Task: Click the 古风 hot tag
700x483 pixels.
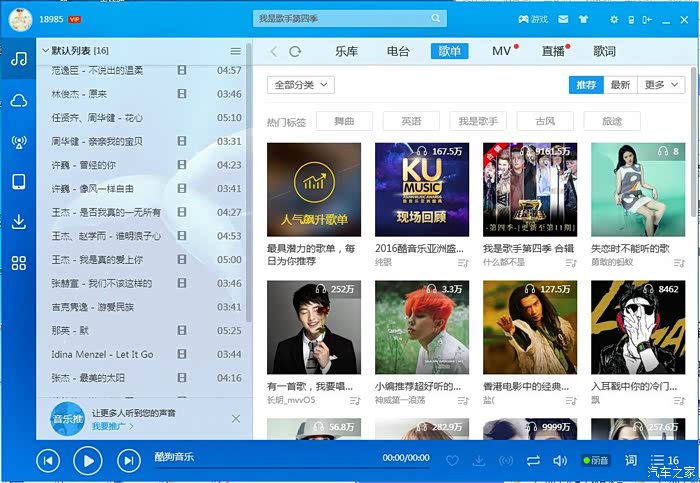Action: (x=545, y=121)
